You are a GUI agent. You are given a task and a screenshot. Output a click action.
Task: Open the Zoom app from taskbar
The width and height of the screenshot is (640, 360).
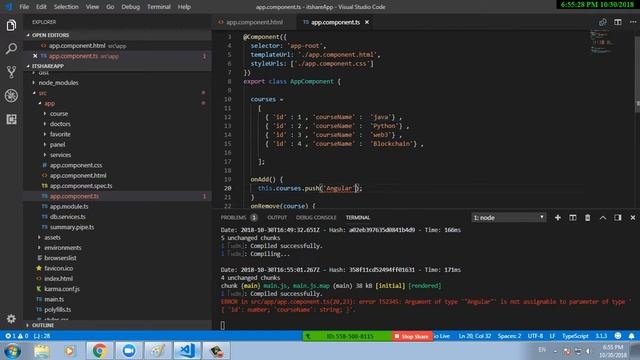coord(129,351)
